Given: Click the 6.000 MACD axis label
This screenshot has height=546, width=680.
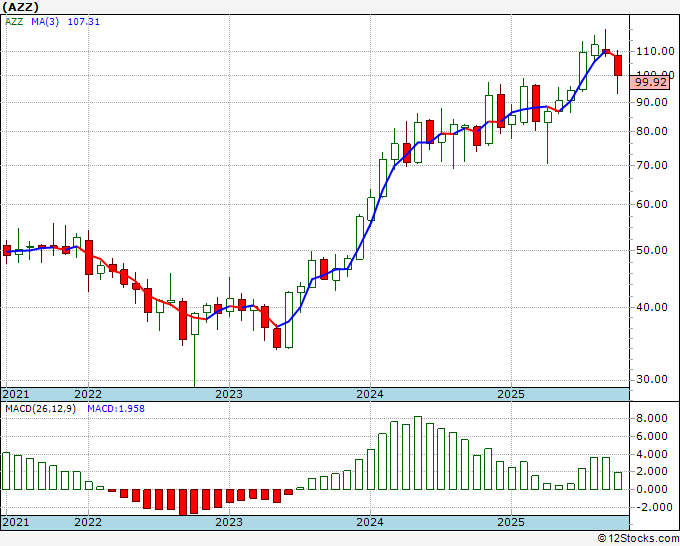Looking at the screenshot, I should [652, 437].
